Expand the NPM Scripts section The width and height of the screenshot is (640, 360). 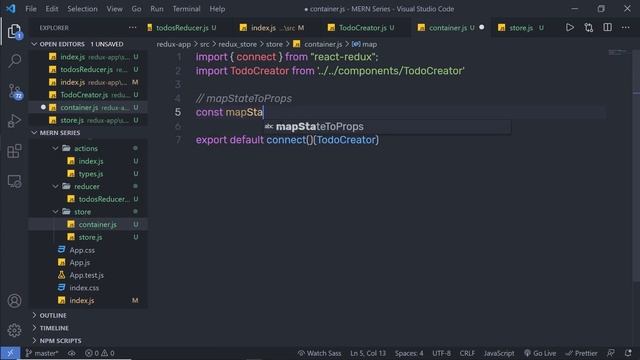[34, 340]
